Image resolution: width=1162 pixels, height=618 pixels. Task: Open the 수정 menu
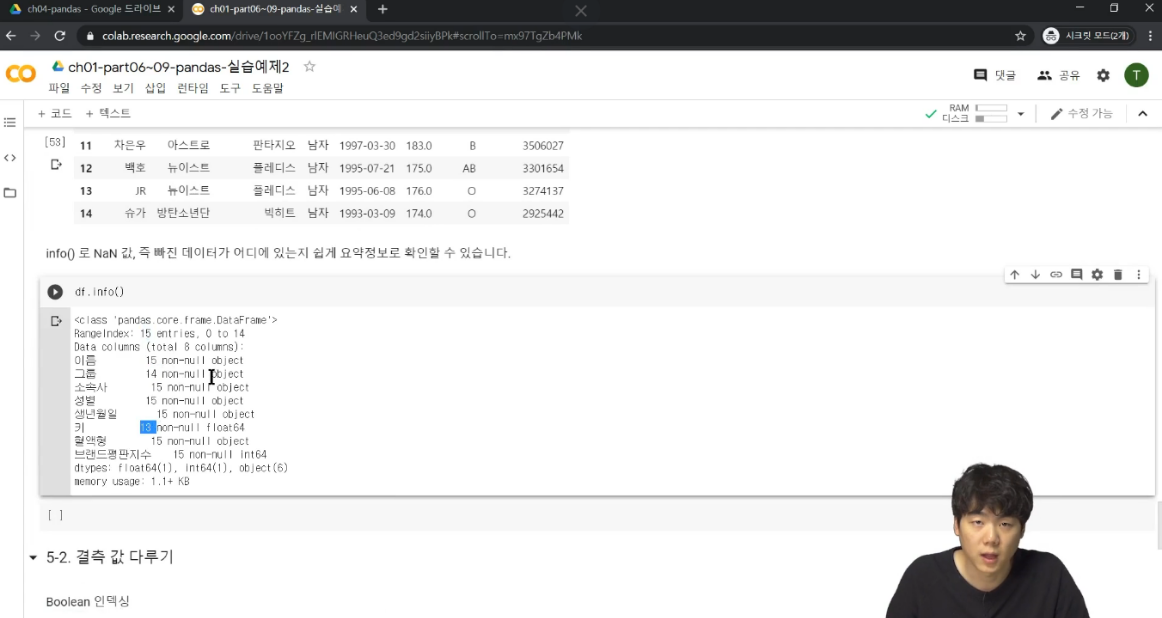(91, 88)
